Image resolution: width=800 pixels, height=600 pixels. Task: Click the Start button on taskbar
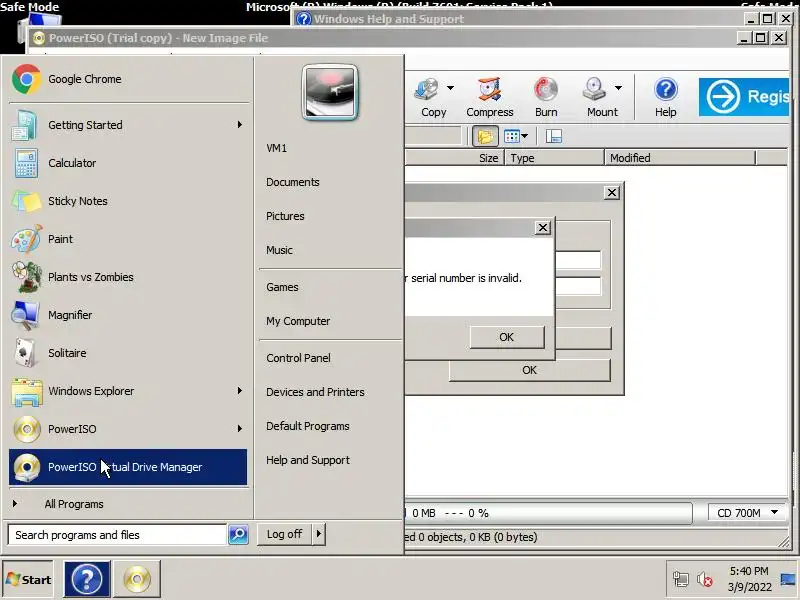point(29,580)
